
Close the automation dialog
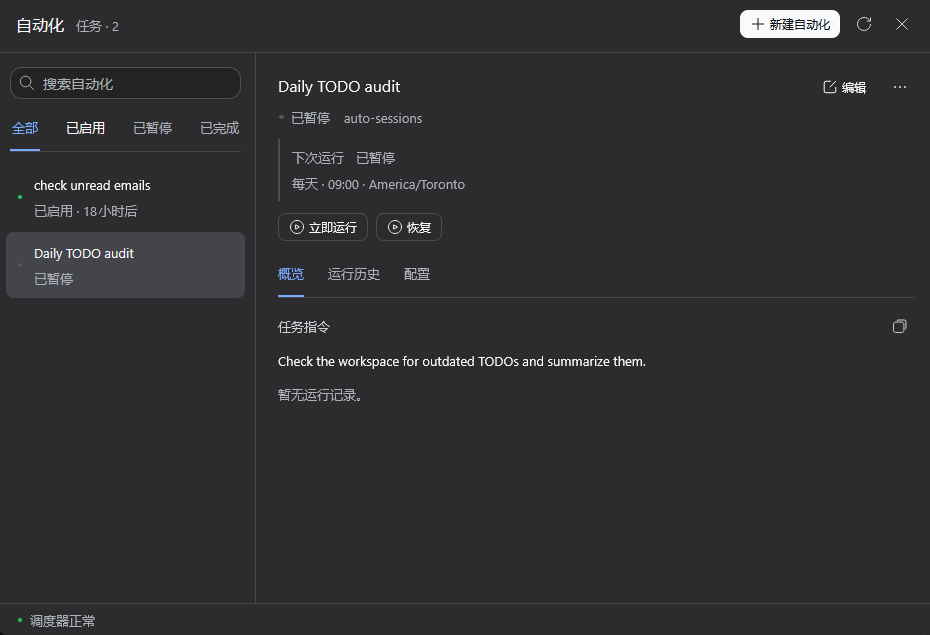[902, 24]
